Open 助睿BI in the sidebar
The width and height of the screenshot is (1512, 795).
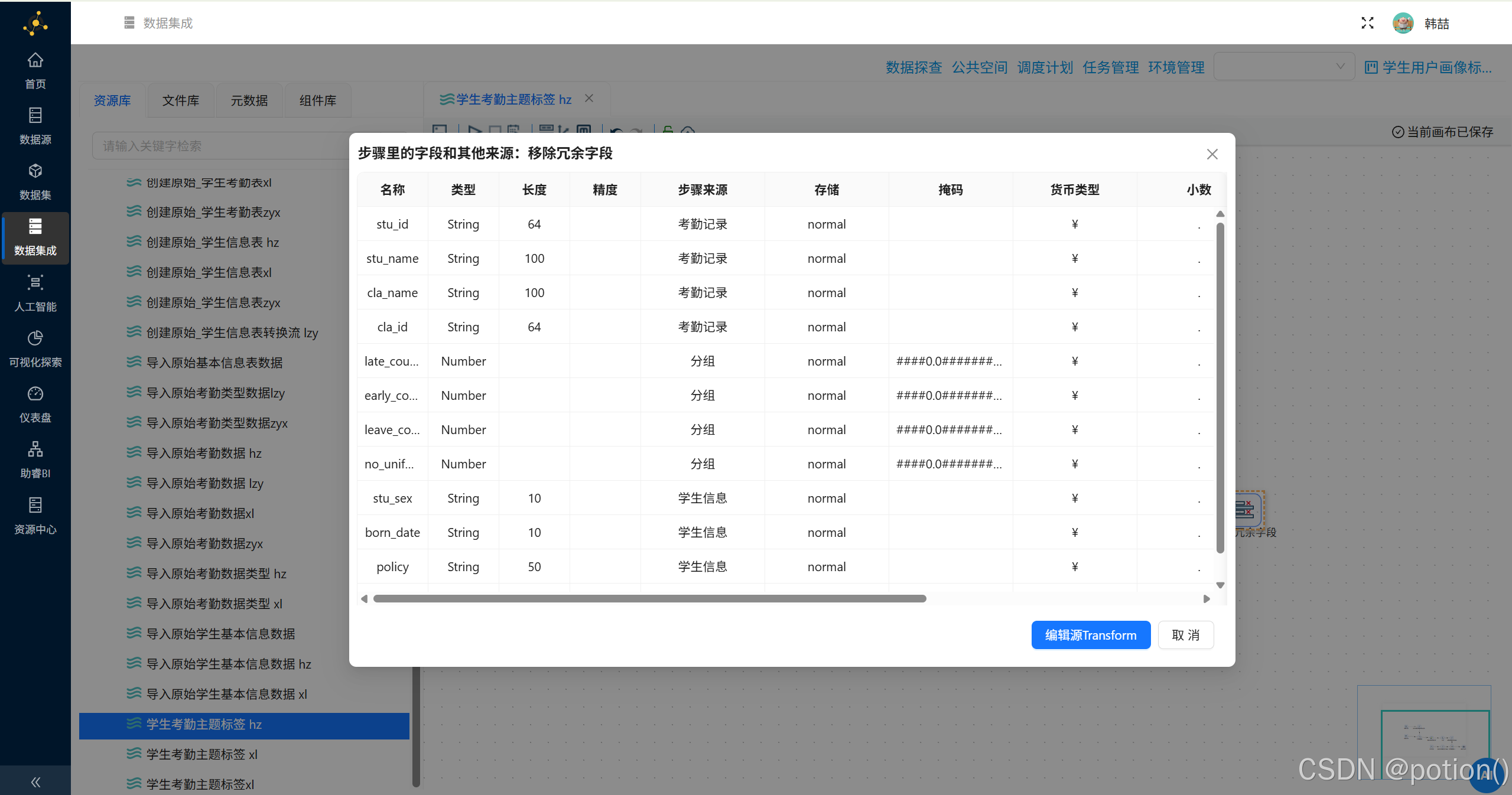click(35, 460)
